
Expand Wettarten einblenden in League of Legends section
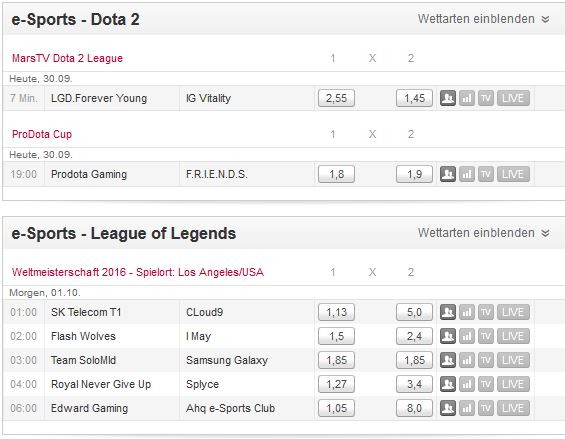click(x=484, y=233)
